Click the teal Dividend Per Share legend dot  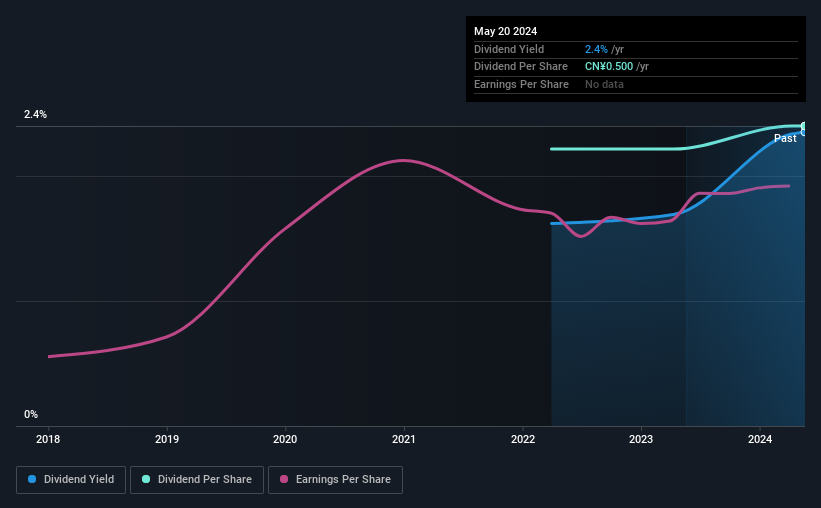146,479
